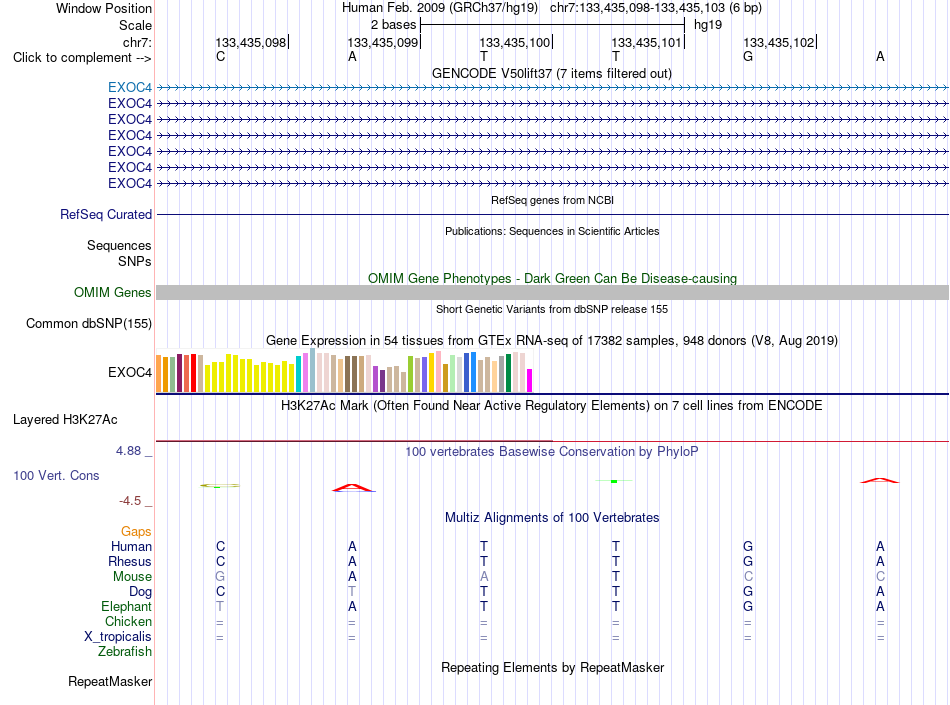Select the Mouse species label

pos(132,577)
